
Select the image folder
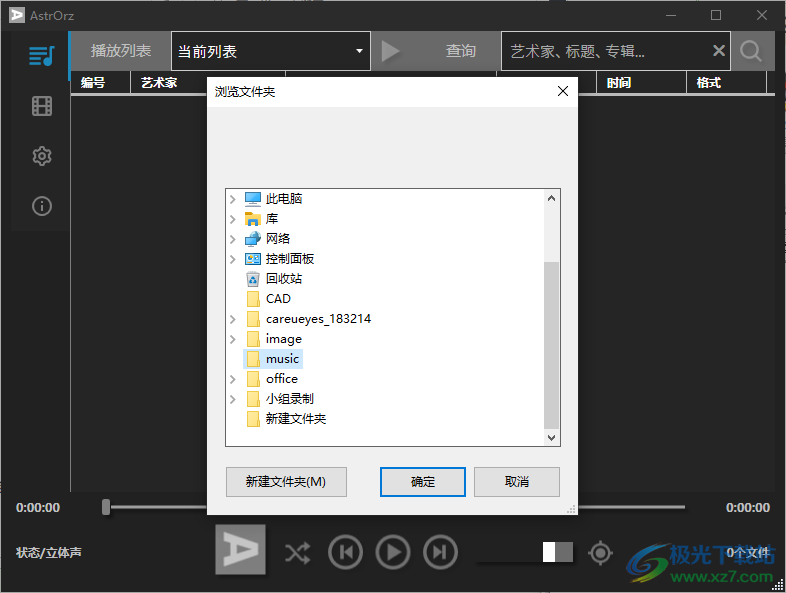(x=274, y=339)
